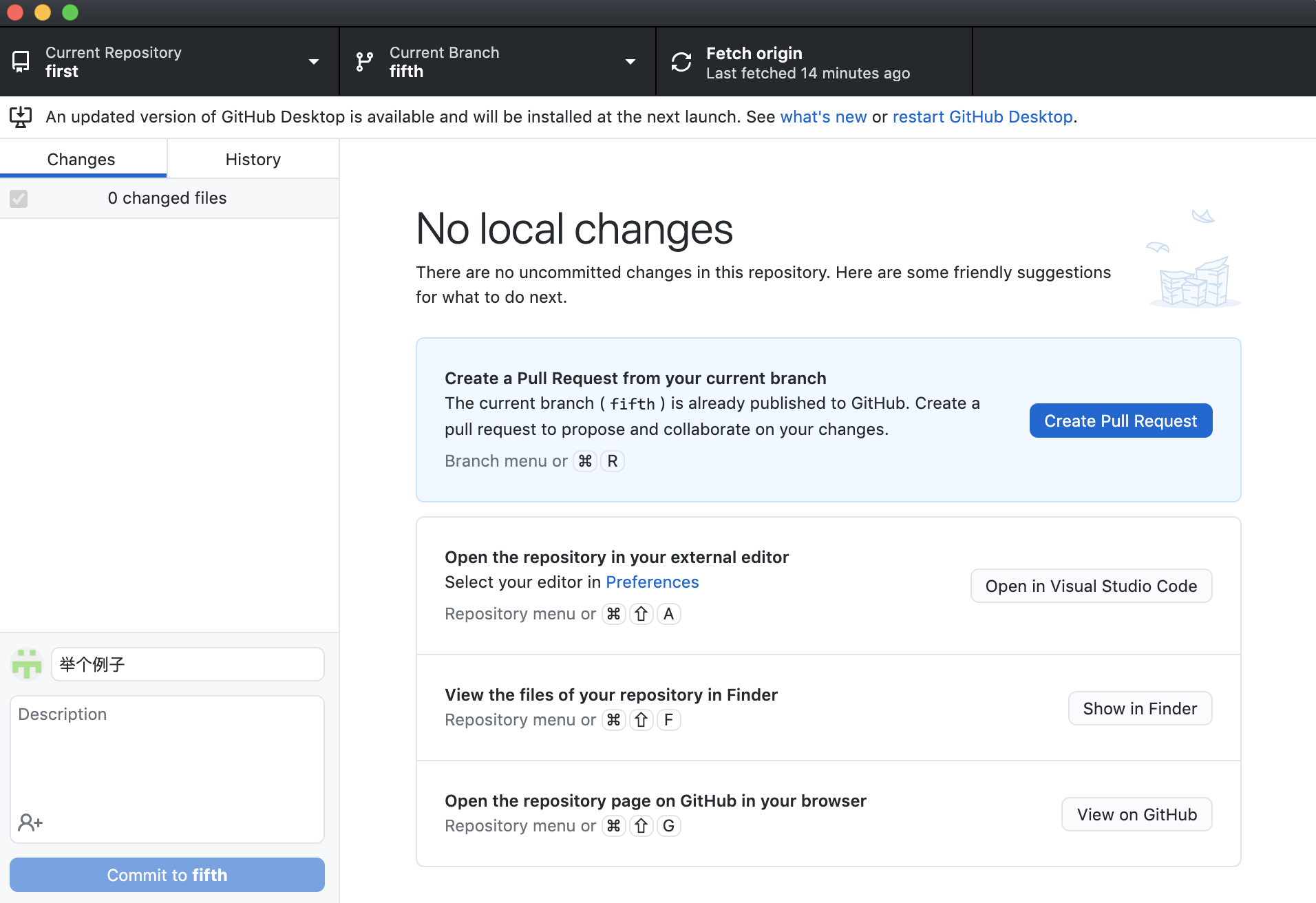Toggle the changed files checkbox
Screen dimensions: 1316x903
(x=19, y=199)
